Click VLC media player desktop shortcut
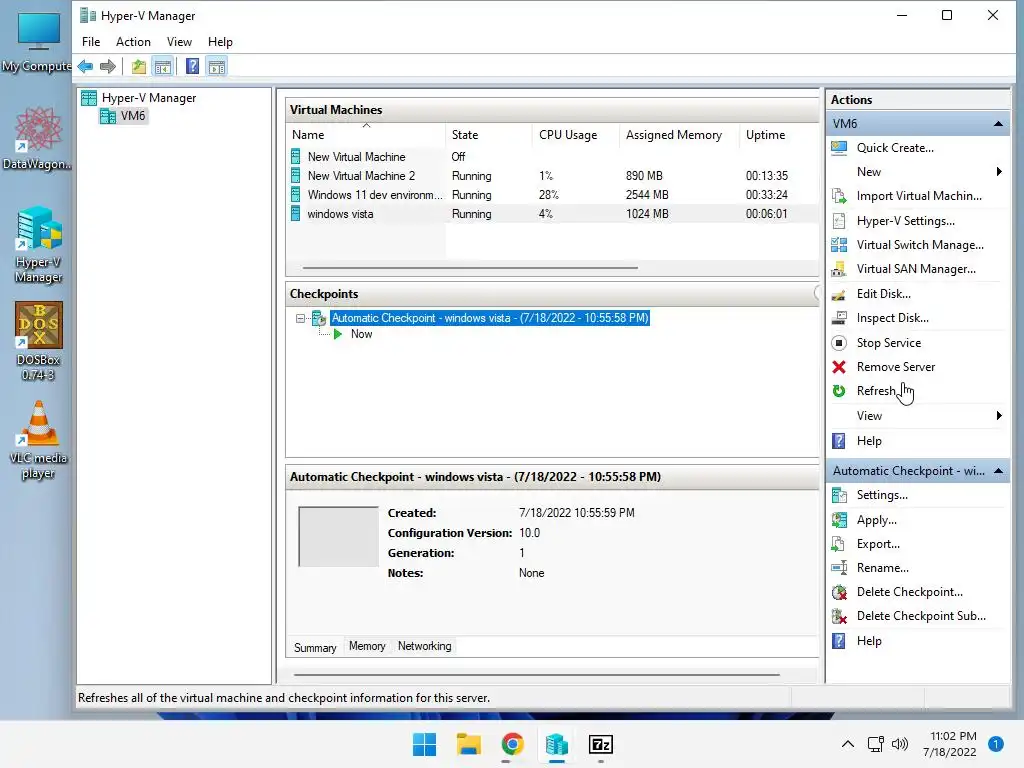The image size is (1024, 768). [39, 440]
